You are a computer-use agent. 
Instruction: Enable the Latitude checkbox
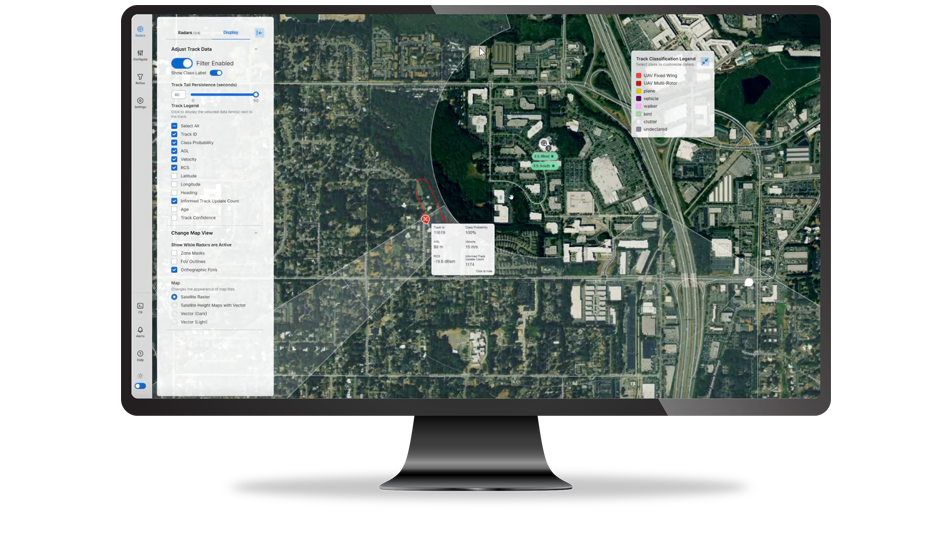point(174,176)
